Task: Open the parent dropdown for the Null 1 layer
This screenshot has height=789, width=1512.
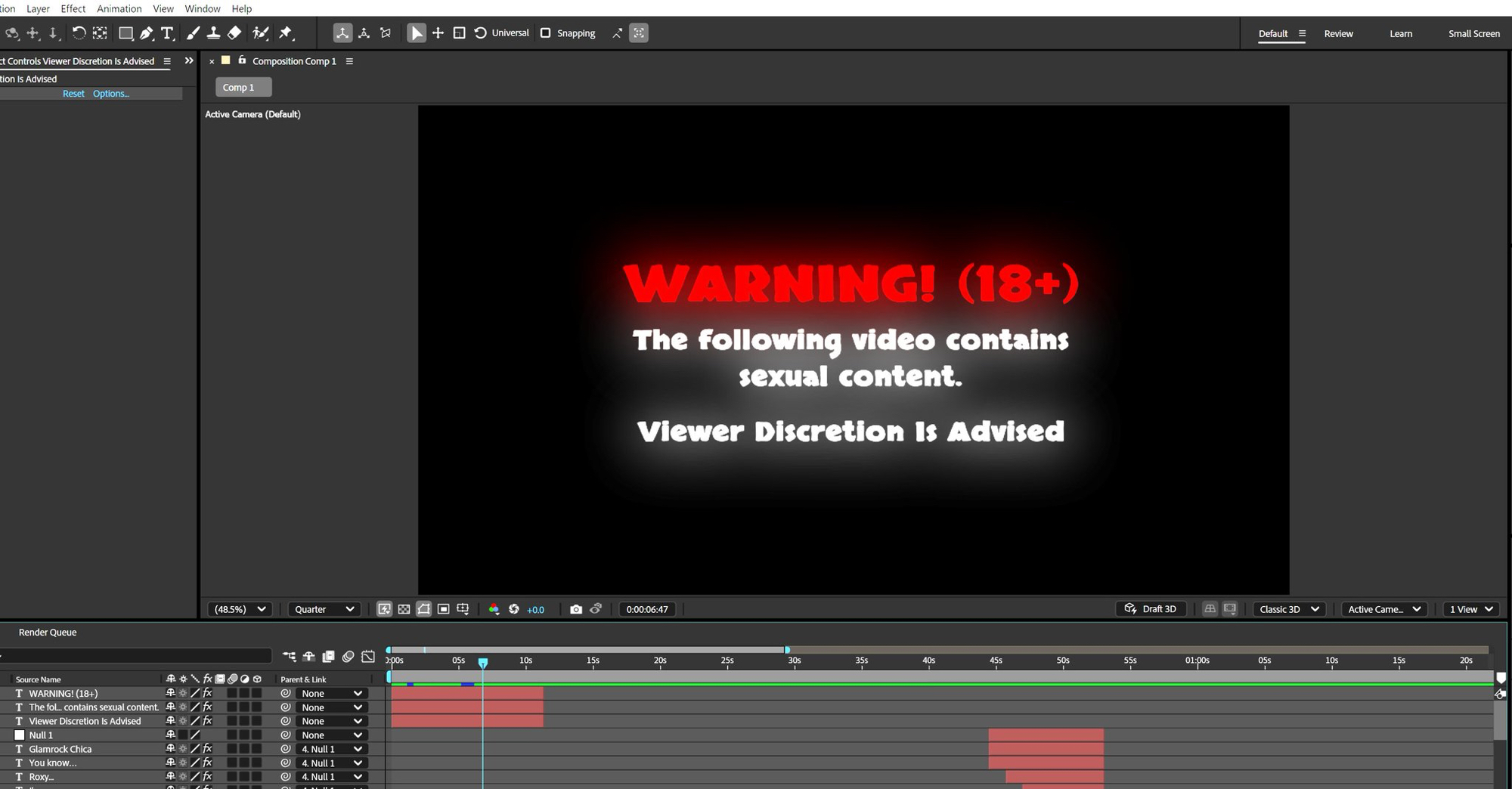Action: click(331, 735)
